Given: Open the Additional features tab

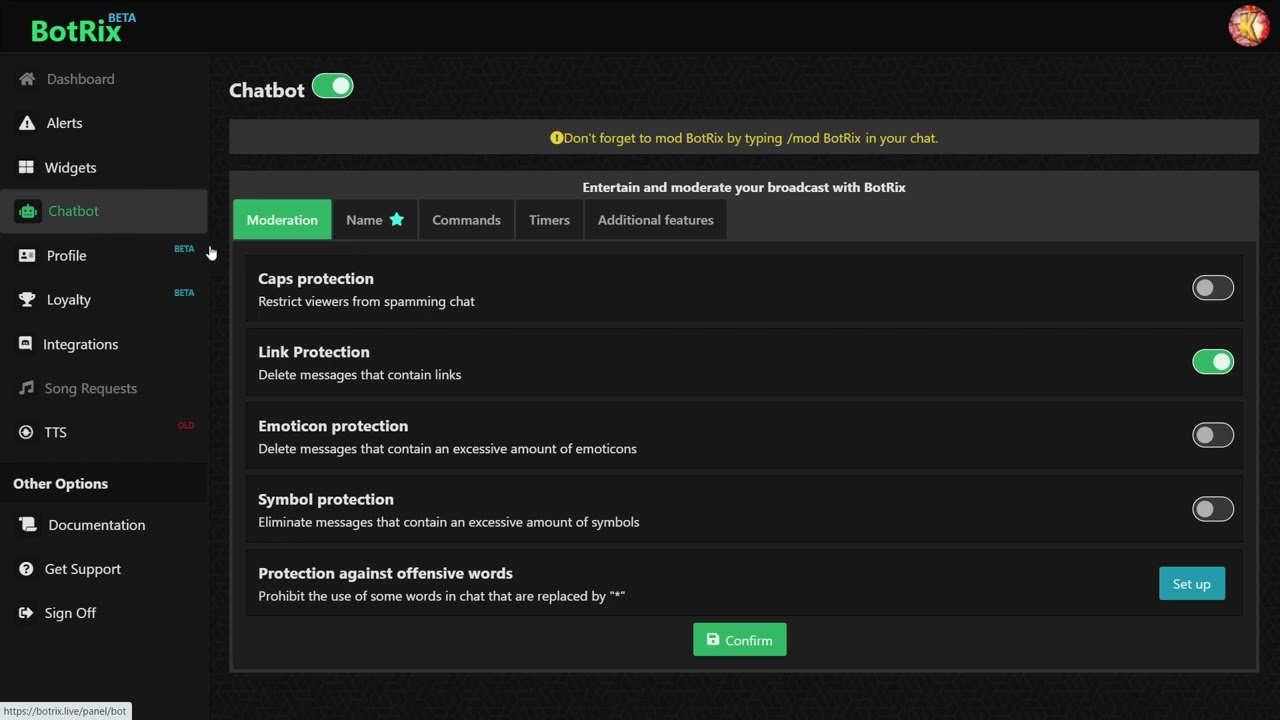Looking at the screenshot, I should click(656, 220).
